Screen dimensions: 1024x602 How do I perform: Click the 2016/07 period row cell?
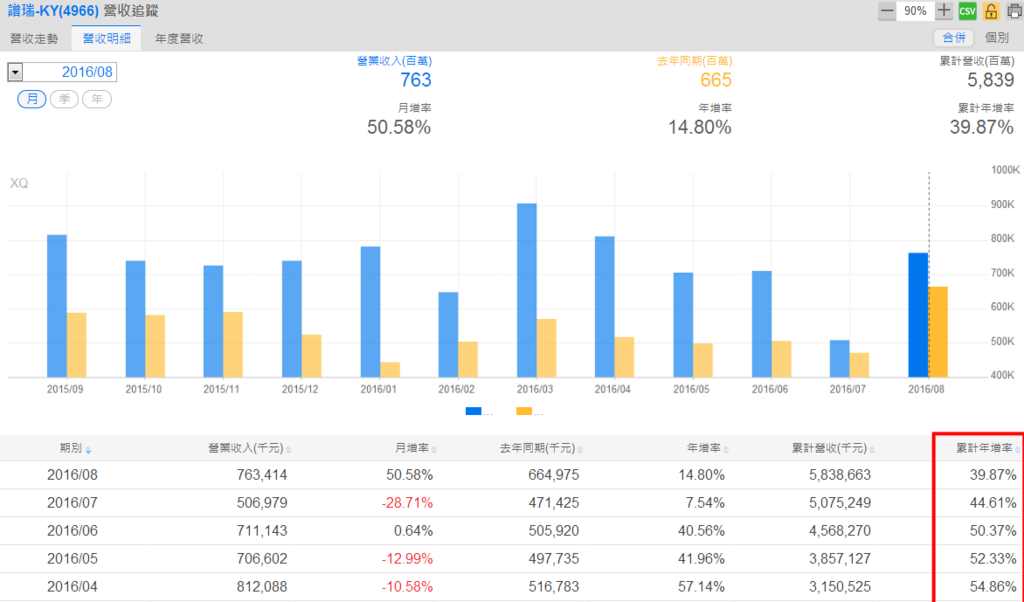coord(72,503)
